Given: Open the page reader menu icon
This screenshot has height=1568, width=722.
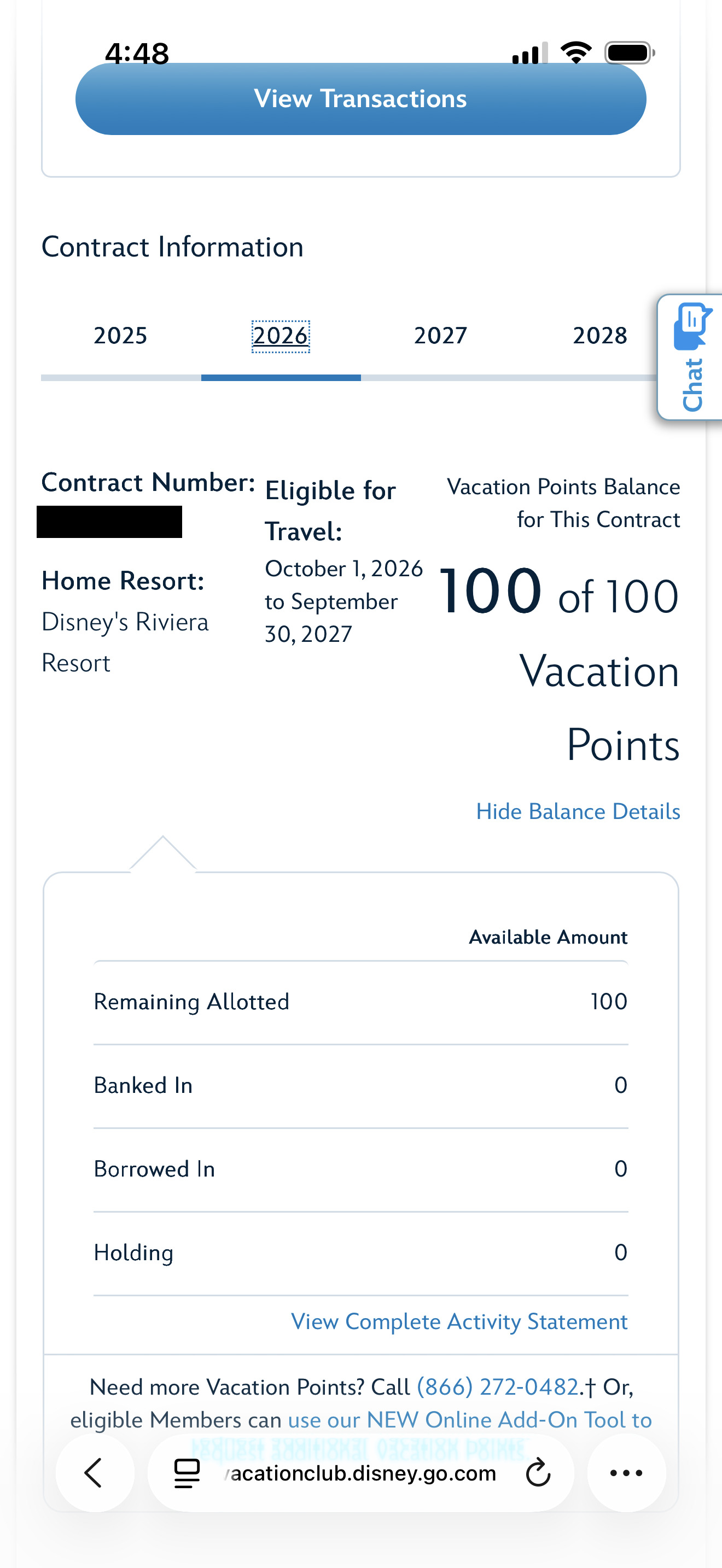Looking at the screenshot, I should click(187, 1473).
